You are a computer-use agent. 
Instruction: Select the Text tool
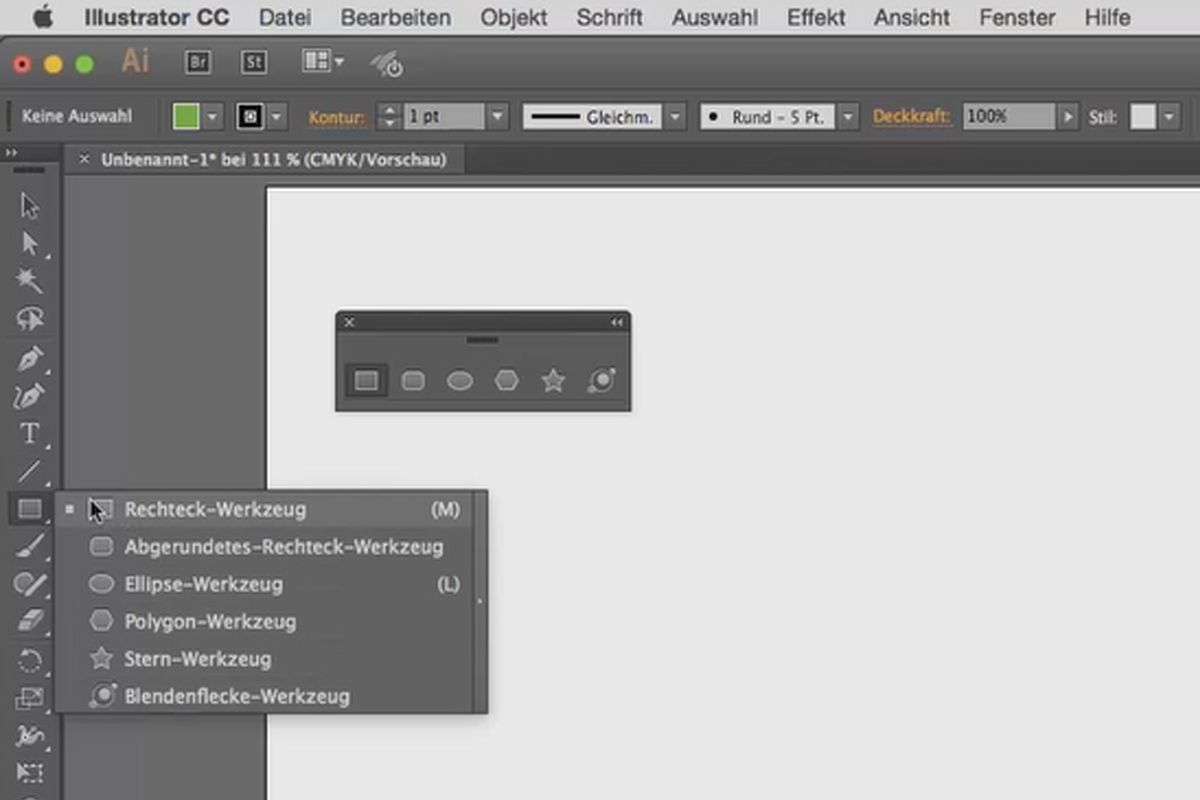pyautogui.click(x=30, y=433)
